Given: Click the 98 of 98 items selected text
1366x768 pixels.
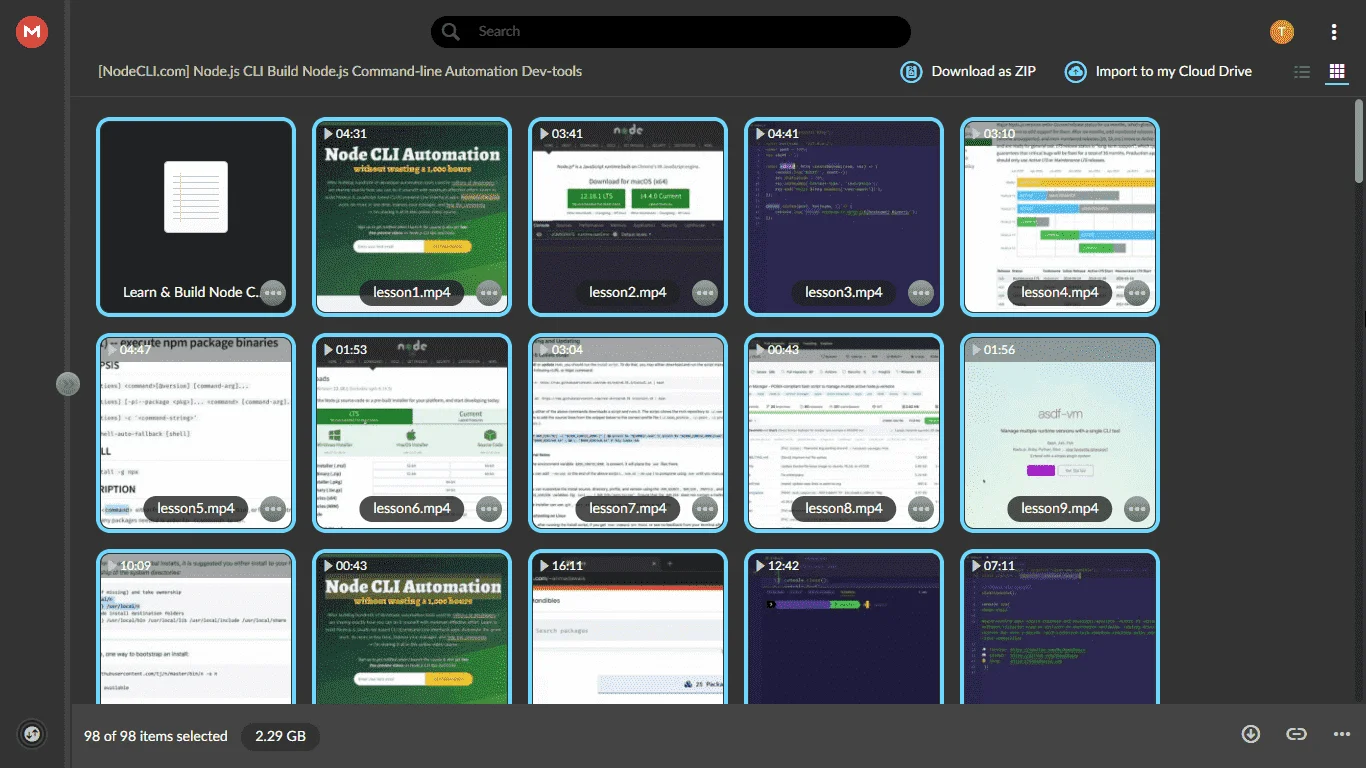Looking at the screenshot, I should pyautogui.click(x=156, y=737).
